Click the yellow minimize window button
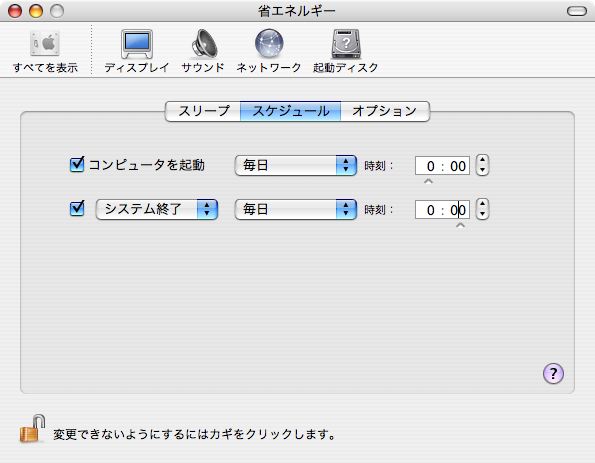Image resolution: width=595 pixels, height=463 pixels. coord(36,11)
